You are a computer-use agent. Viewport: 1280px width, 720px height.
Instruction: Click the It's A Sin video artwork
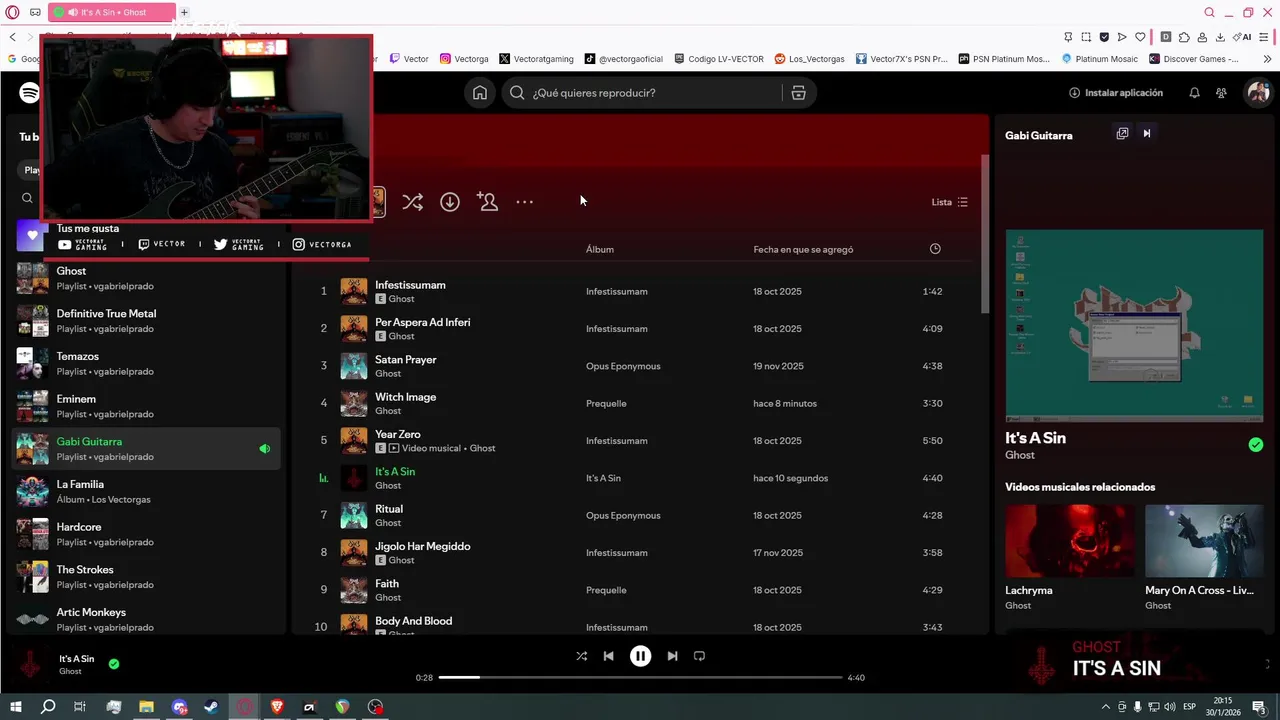tap(1134, 326)
